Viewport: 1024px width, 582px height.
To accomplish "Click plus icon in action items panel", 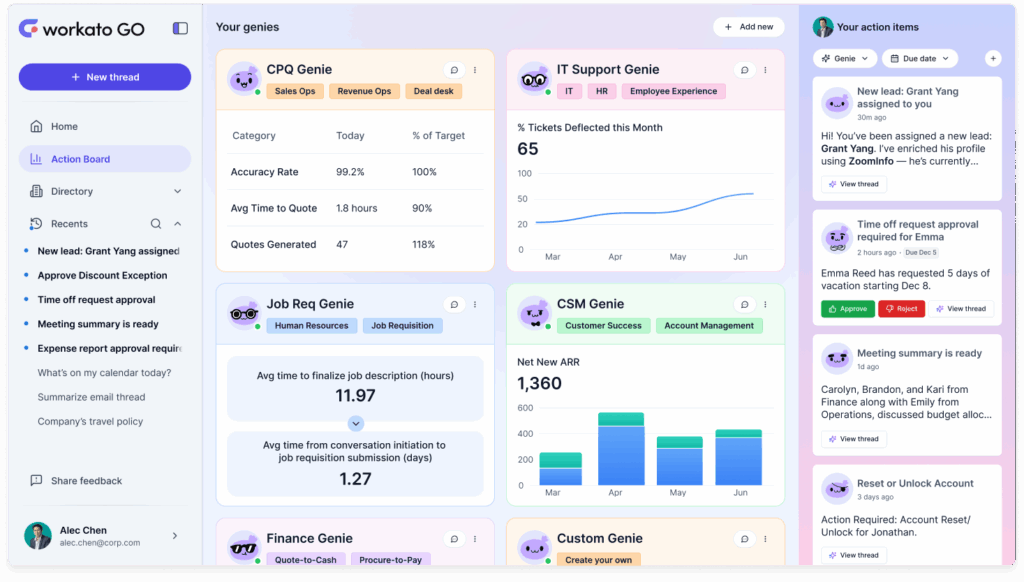I will pos(993,59).
